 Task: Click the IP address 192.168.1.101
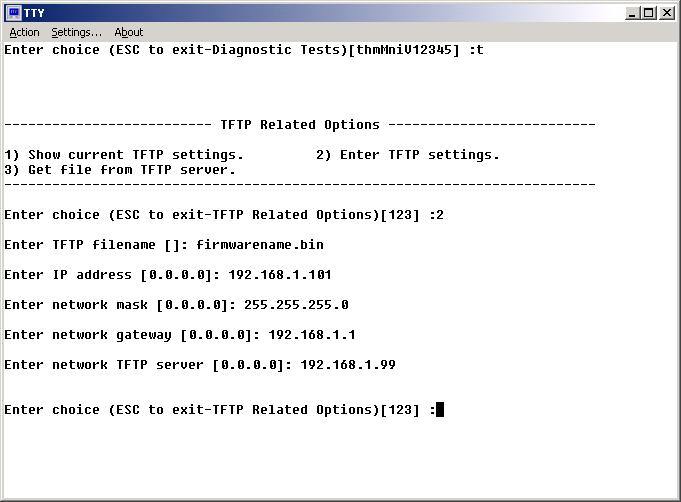pyautogui.click(x=279, y=274)
